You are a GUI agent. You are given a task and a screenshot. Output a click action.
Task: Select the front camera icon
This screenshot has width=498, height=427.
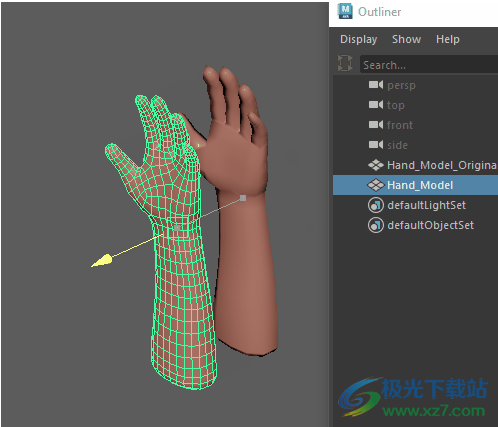coord(376,125)
